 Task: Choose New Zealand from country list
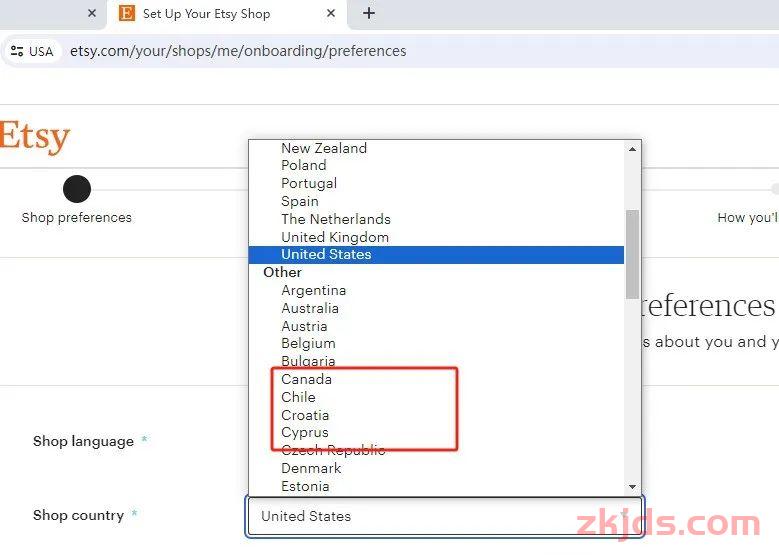[436, 148]
